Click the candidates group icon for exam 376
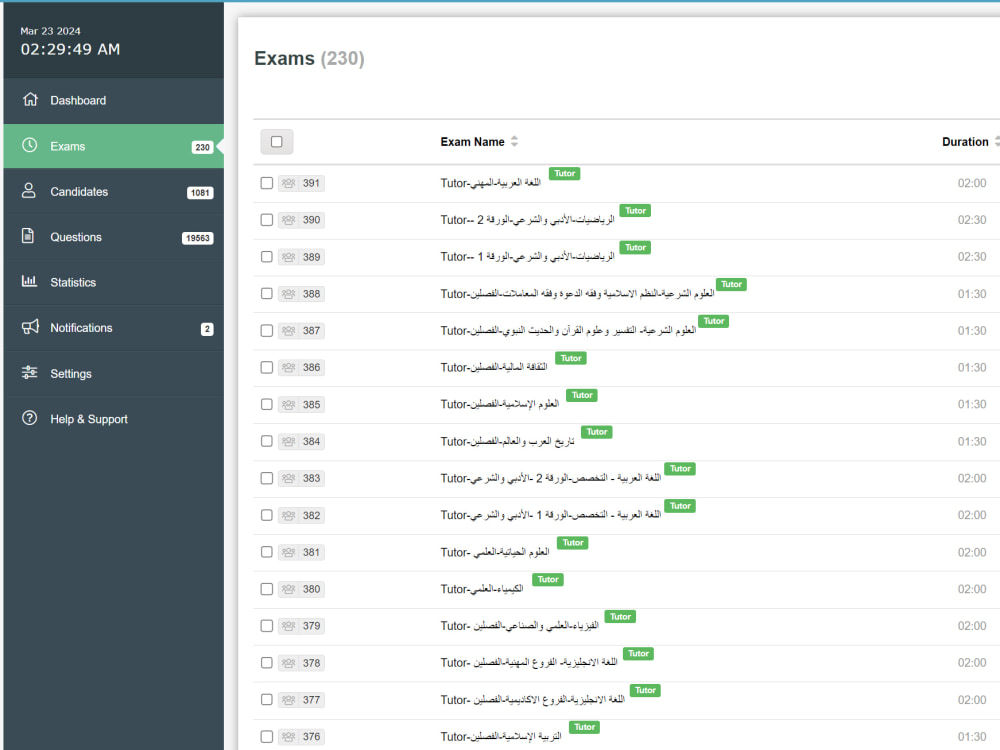Image resolution: width=1000 pixels, height=750 pixels. pyautogui.click(x=288, y=737)
